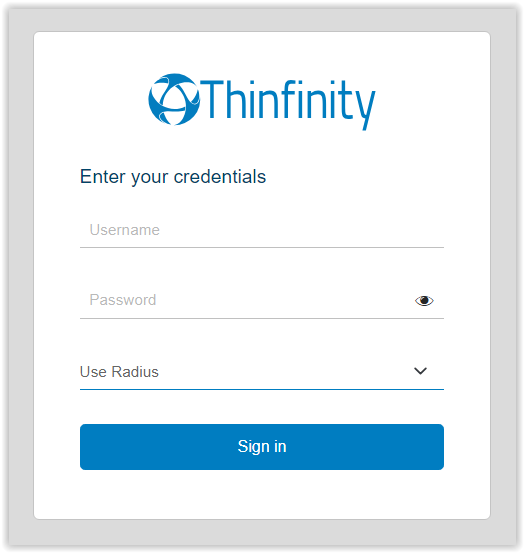Toggle password visibility eye
This screenshot has height=553, width=524.
click(x=424, y=301)
